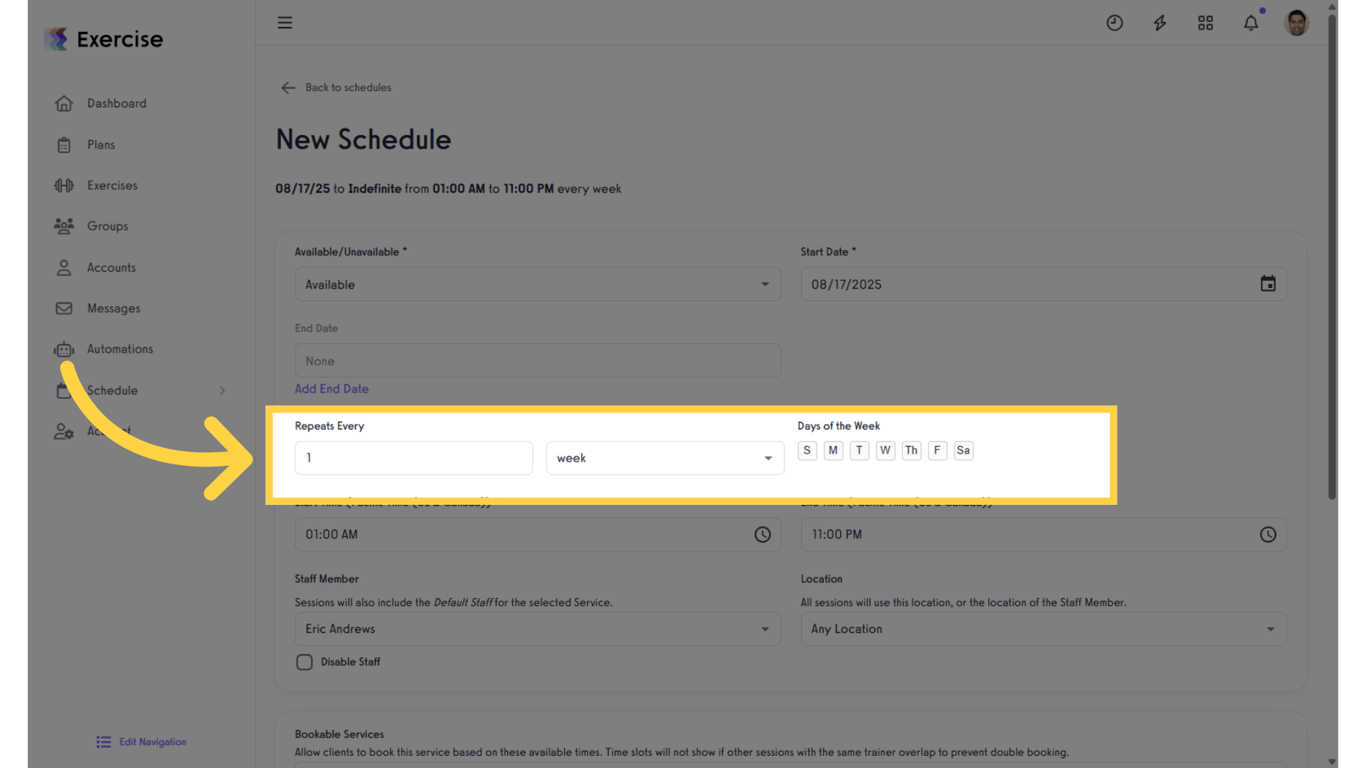
Task: Click the Accounts person icon
Action: (x=64, y=267)
